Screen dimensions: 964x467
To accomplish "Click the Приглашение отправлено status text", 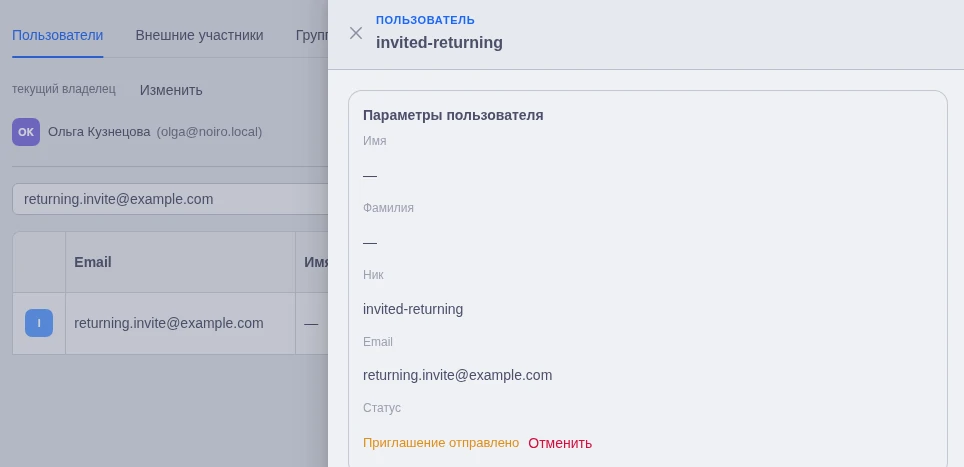I will point(441,443).
